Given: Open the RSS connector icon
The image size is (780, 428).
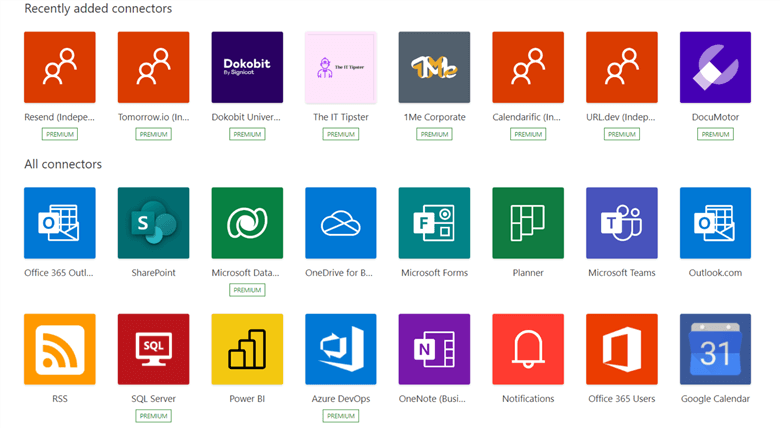Looking at the screenshot, I should 60,349.
